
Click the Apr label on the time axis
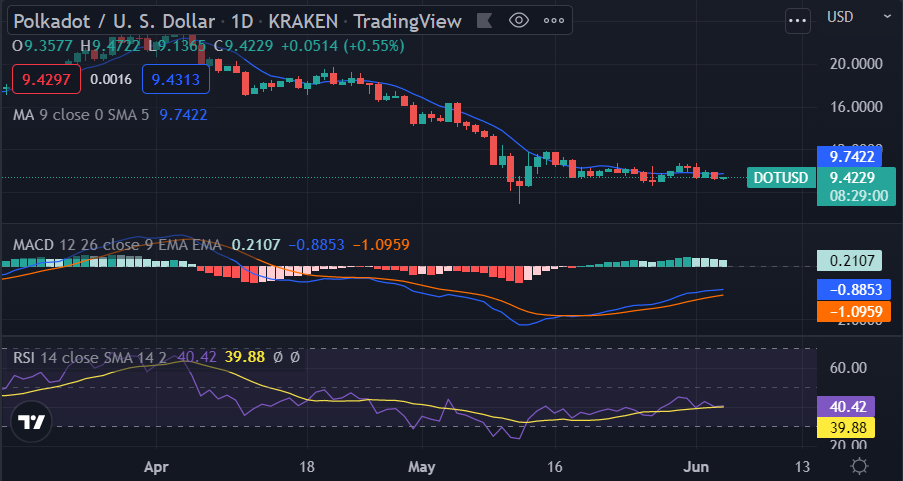(156, 467)
